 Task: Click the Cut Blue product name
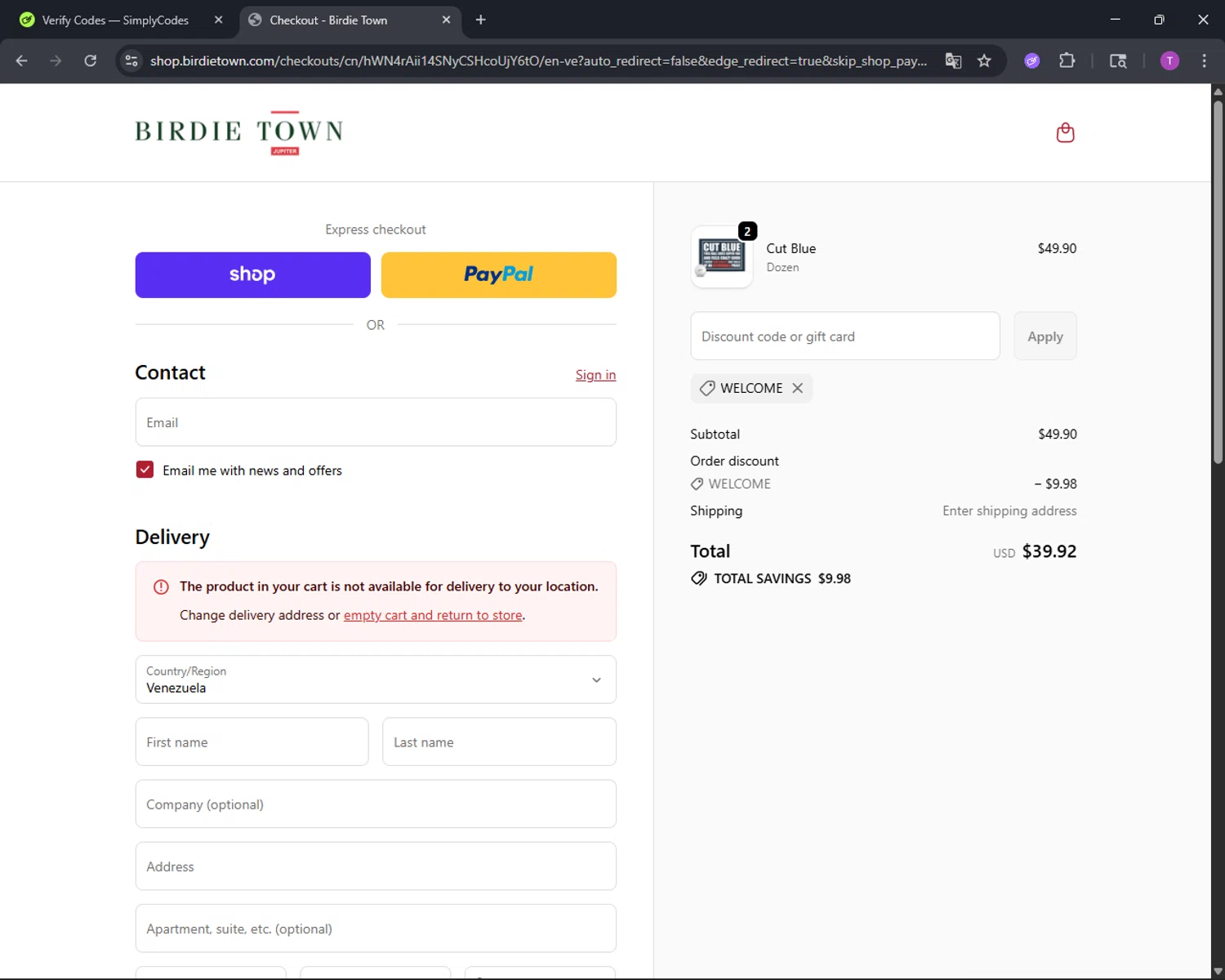791,248
